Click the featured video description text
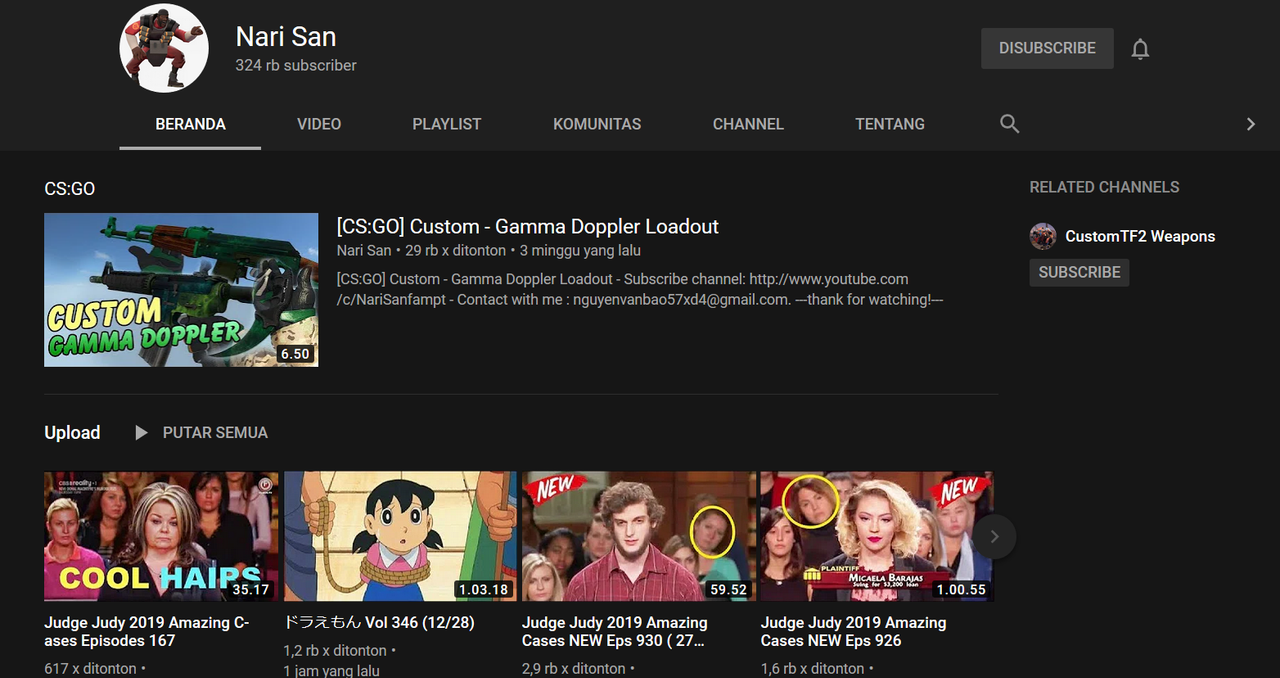 click(641, 289)
